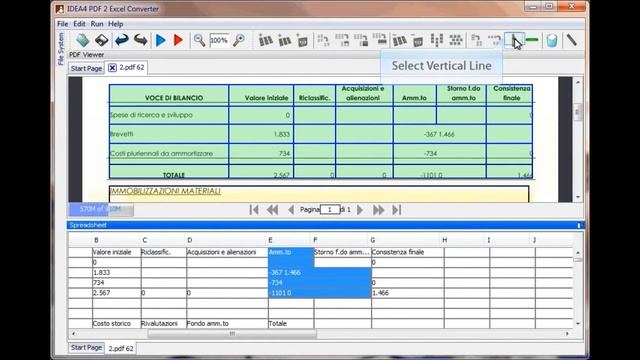Click the highlighted 'Amm.to' spreadsheet cell
This screenshot has height=360, width=640.
coord(291,252)
